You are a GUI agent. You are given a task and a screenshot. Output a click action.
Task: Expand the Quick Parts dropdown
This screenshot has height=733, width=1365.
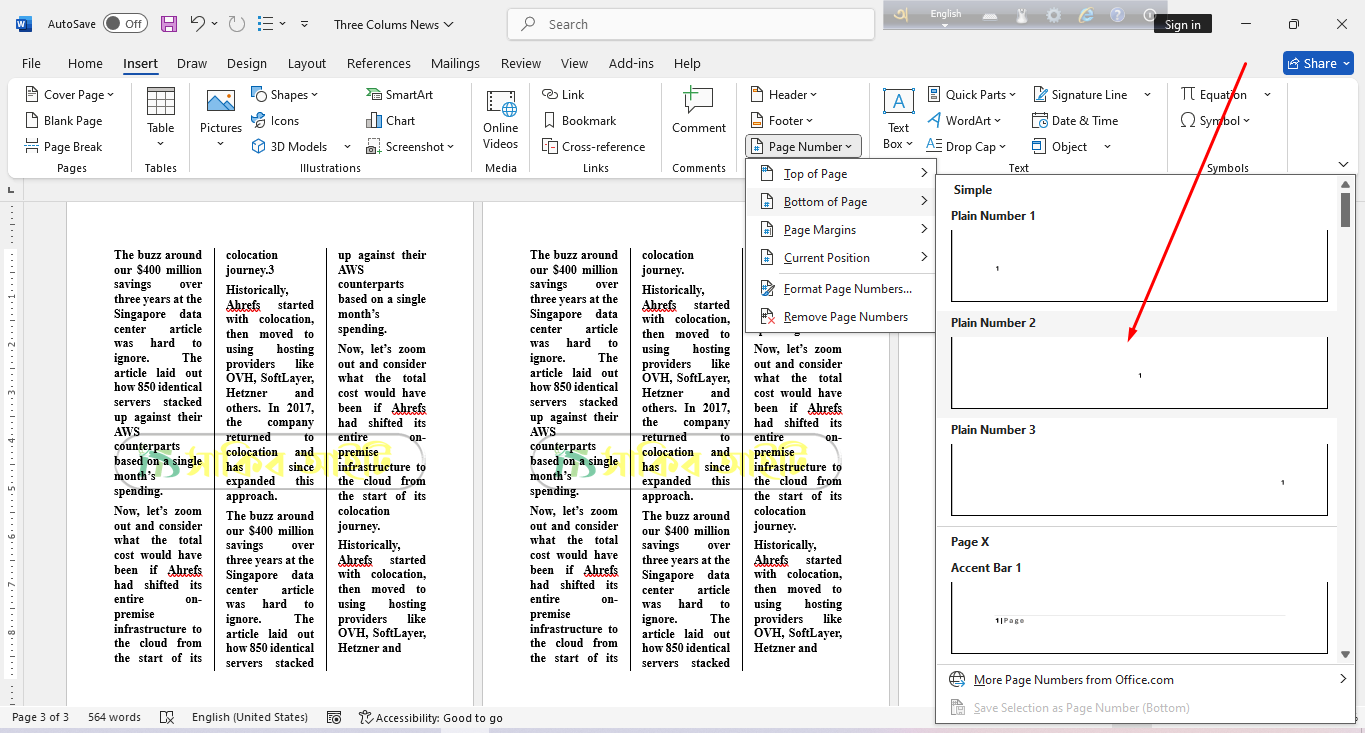(x=971, y=95)
